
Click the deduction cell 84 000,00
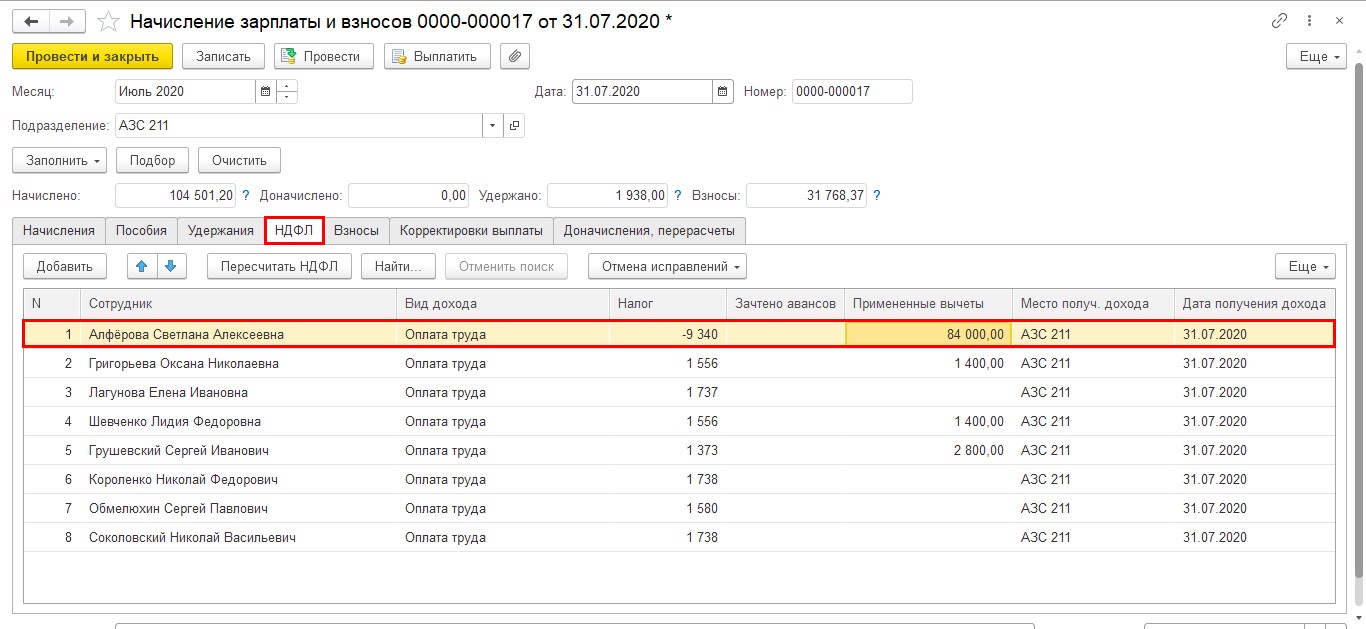click(x=928, y=334)
